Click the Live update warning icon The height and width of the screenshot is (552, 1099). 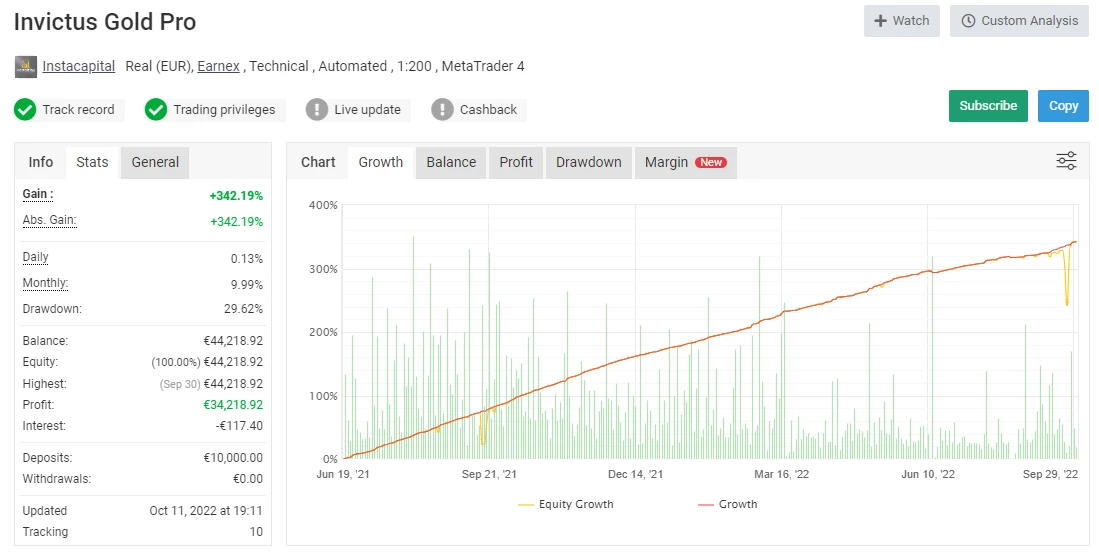coord(317,110)
